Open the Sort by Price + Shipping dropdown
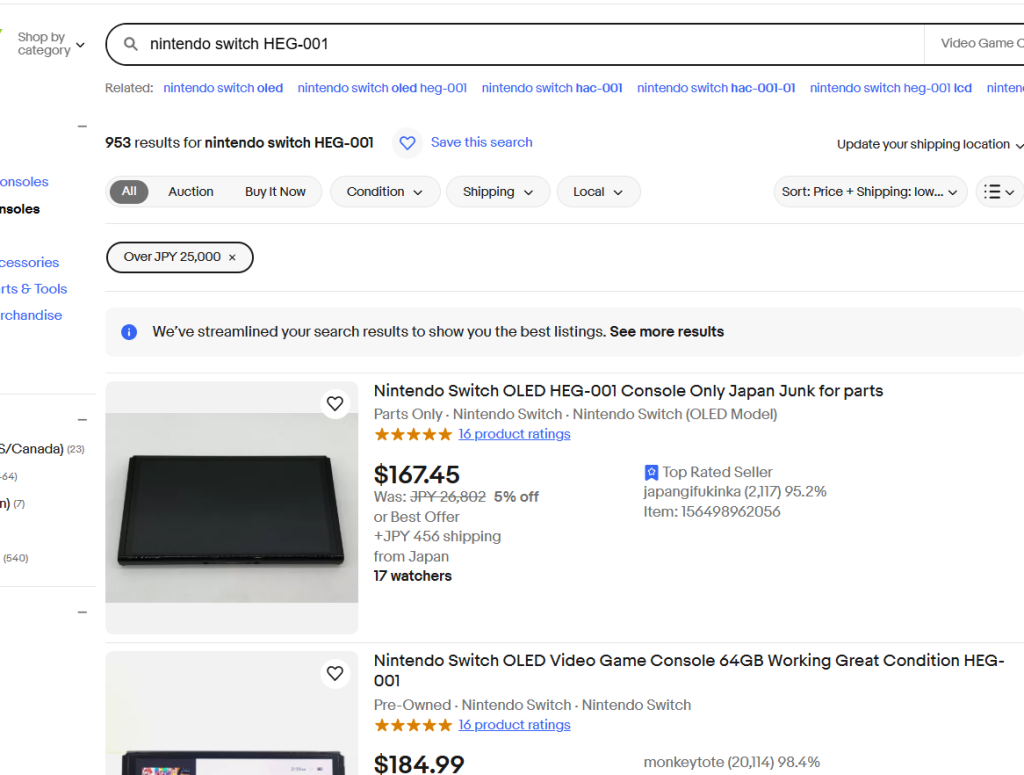Image resolution: width=1024 pixels, height=775 pixels. pos(870,192)
